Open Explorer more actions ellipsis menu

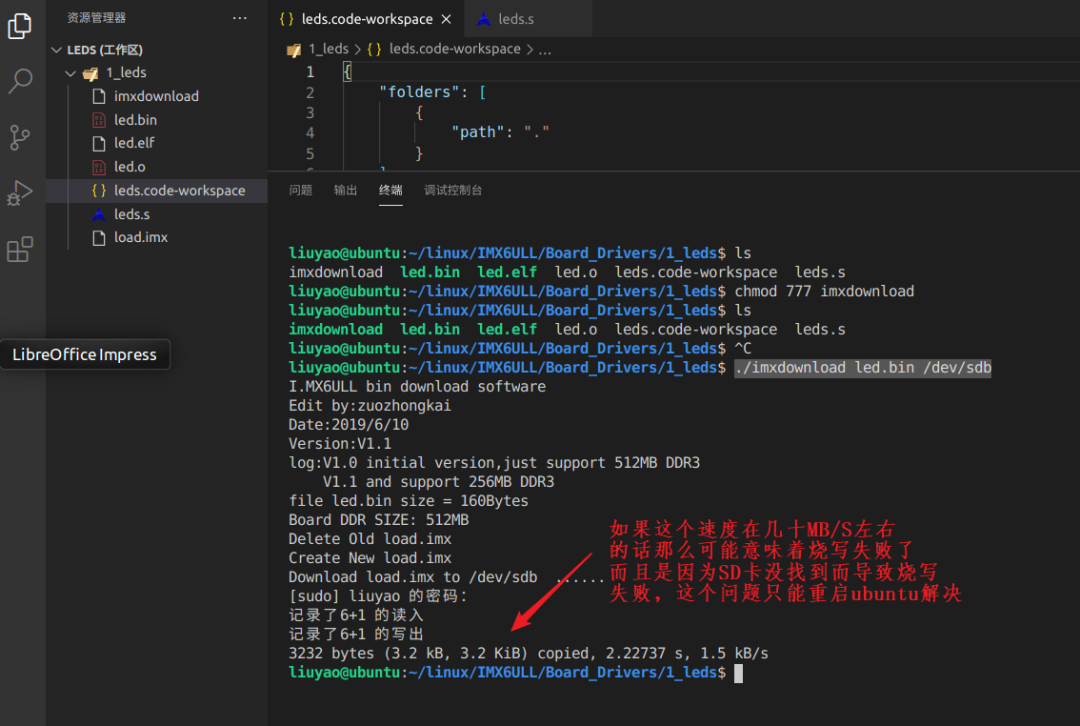240,18
